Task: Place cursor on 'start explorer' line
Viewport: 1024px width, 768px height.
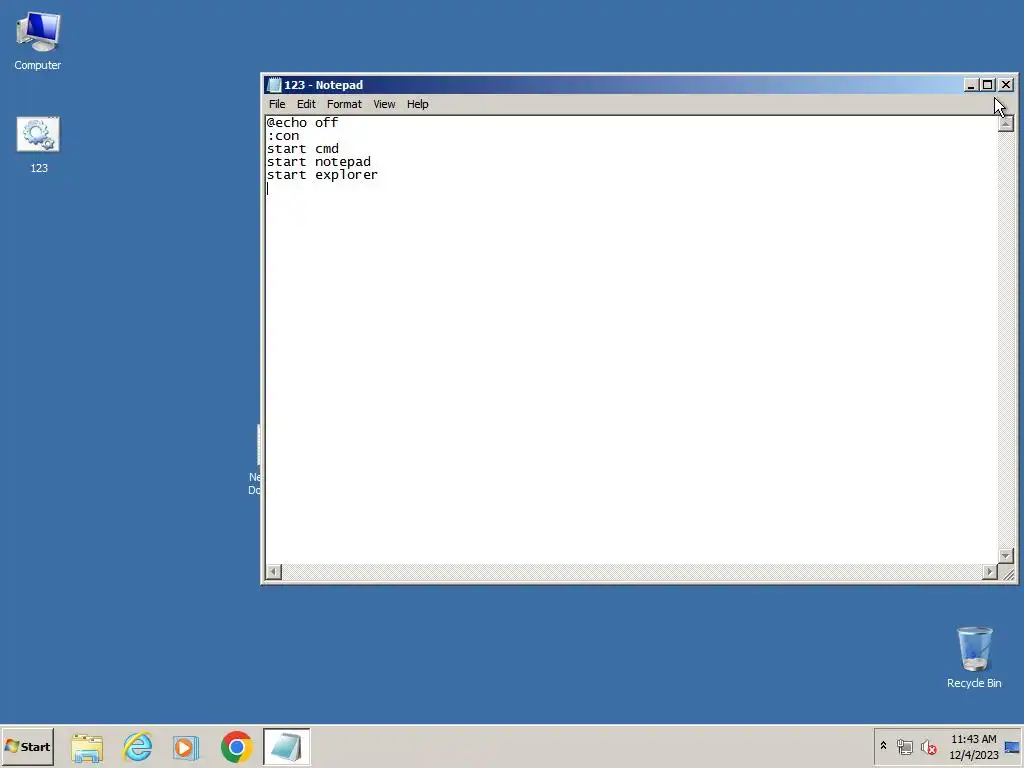Action: (322, 175)
